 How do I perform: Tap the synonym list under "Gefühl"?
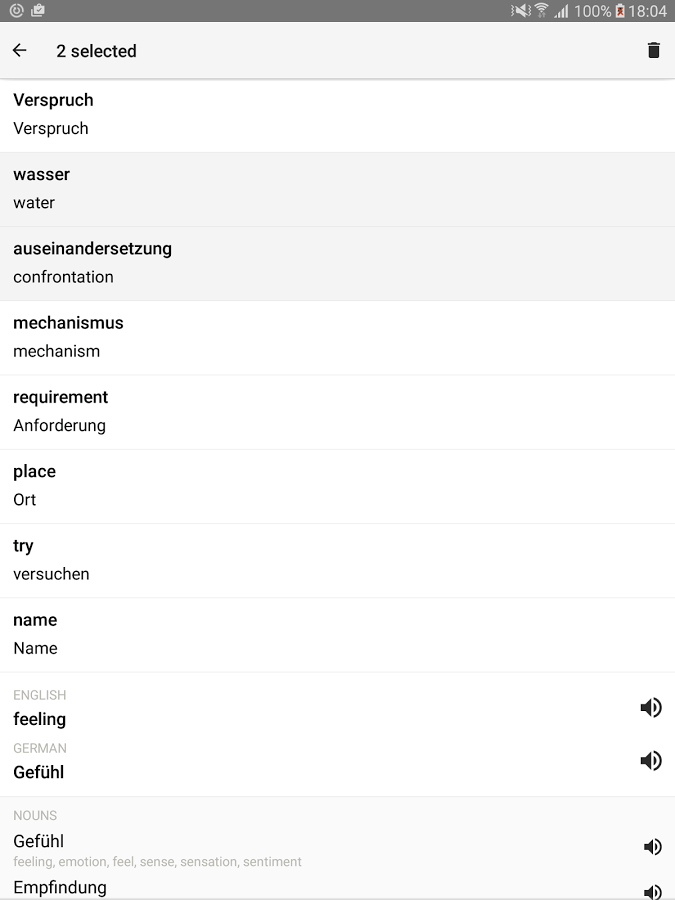(155, 862)
